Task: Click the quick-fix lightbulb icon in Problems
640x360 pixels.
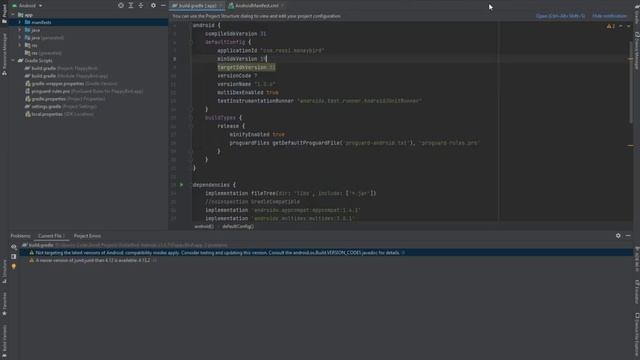Action: click(x=13, y=266)
